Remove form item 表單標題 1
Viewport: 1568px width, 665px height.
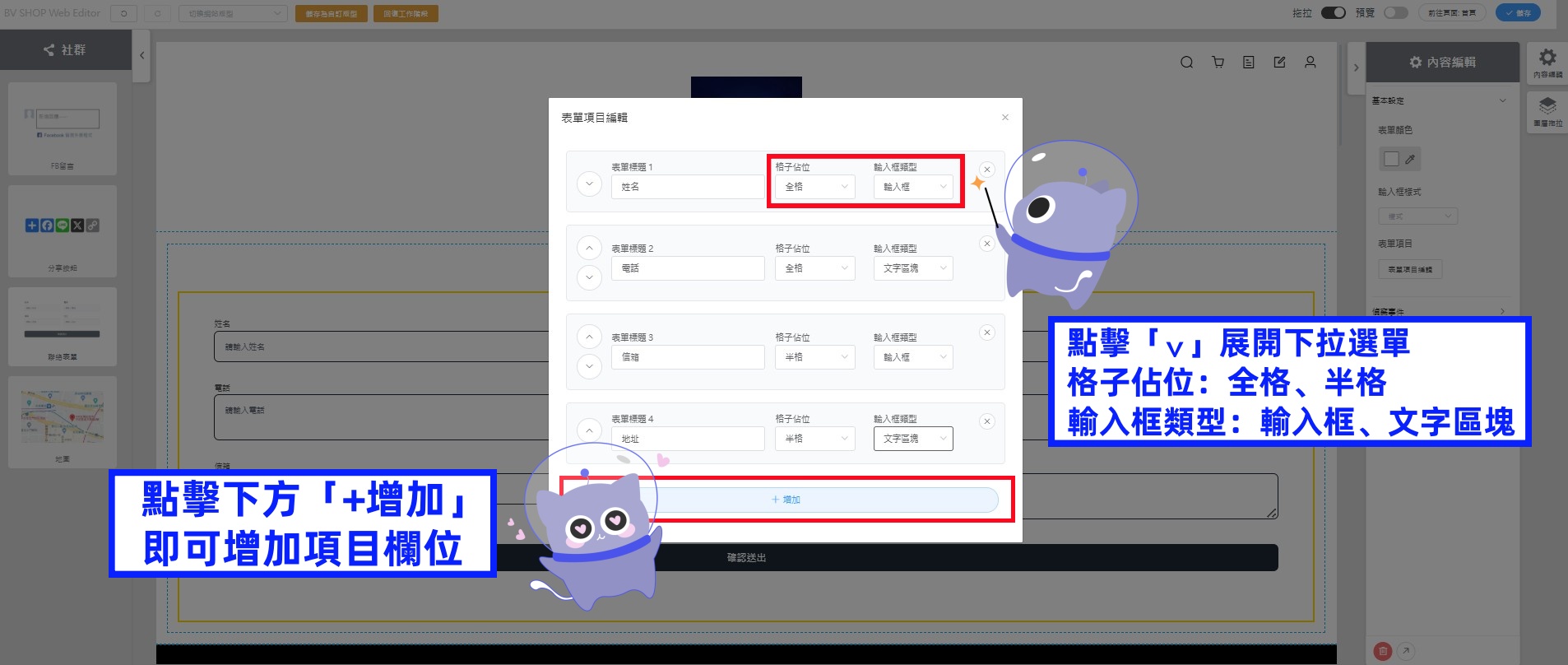[987, 170]
